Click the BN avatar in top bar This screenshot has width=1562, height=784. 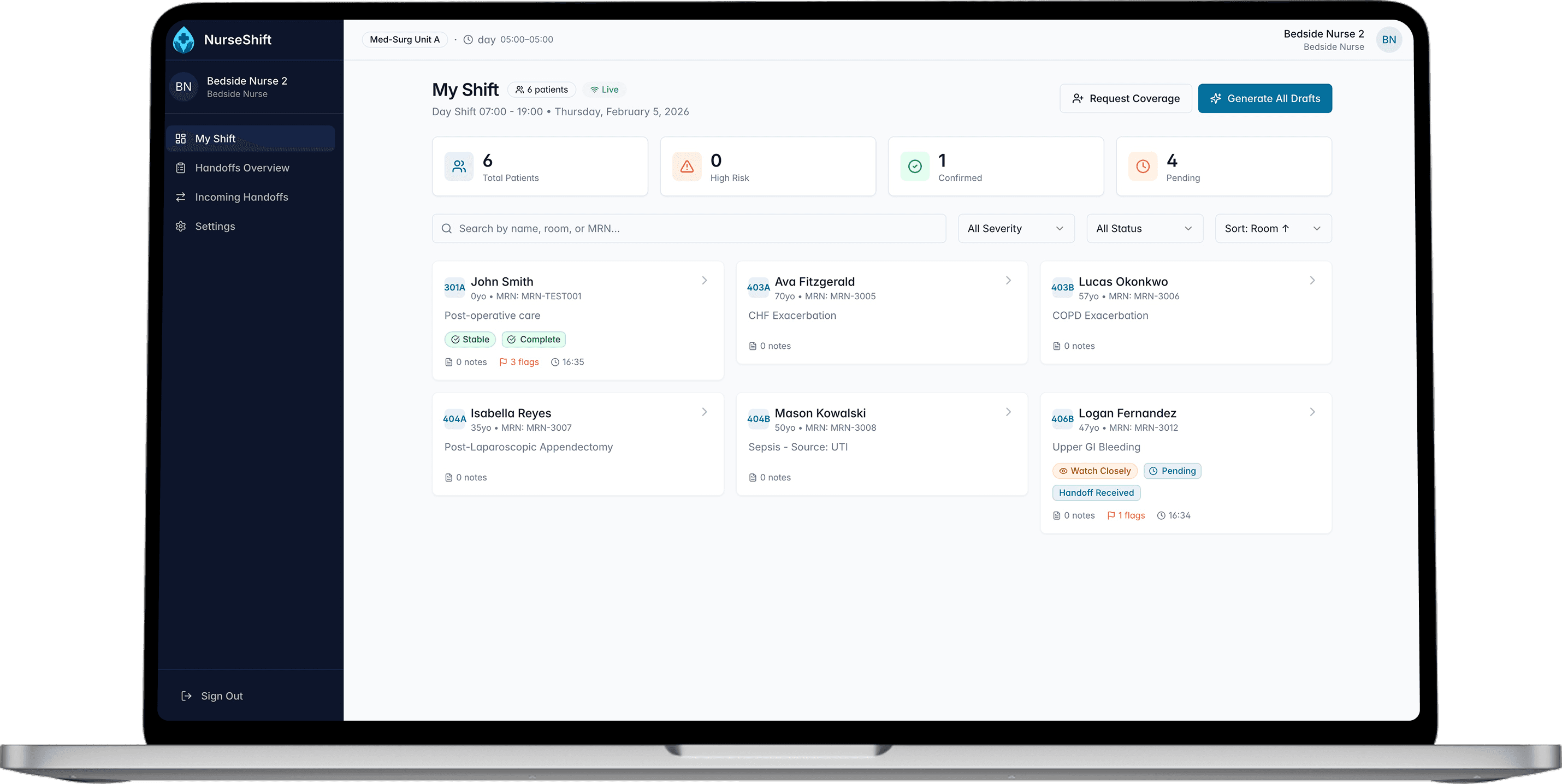[x=1388, y=40]
